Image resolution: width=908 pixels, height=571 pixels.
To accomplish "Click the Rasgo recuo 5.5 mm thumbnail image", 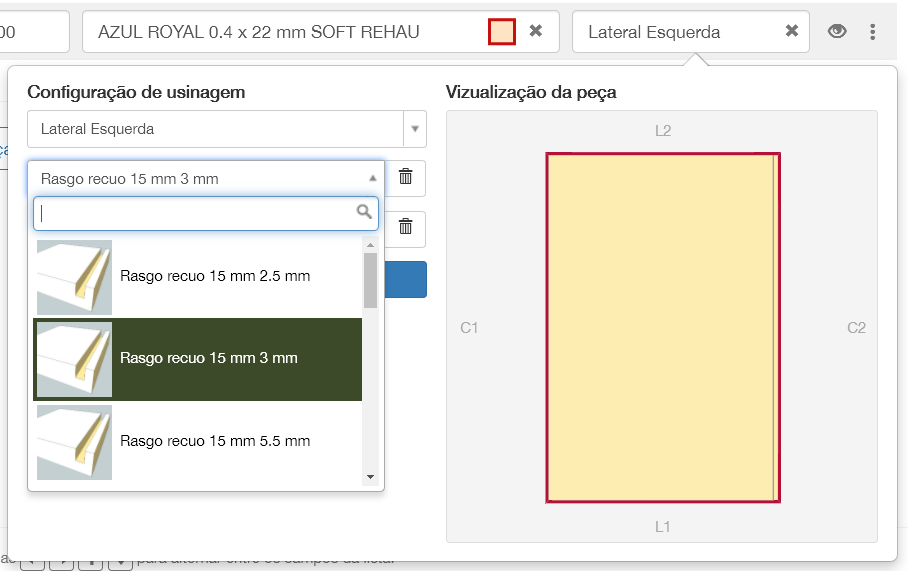I will [74, 442].
